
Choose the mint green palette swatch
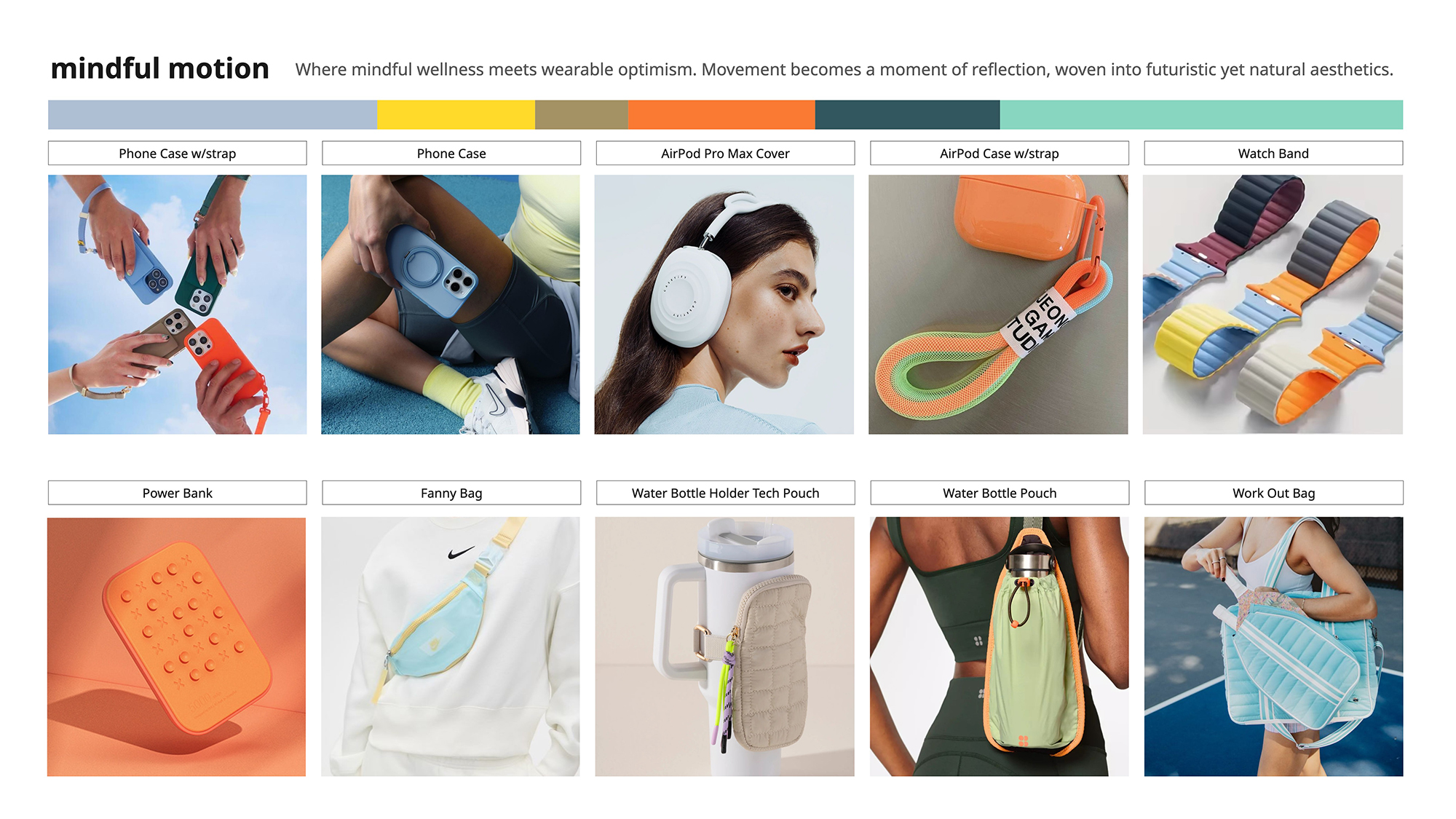pos(1201,115)
